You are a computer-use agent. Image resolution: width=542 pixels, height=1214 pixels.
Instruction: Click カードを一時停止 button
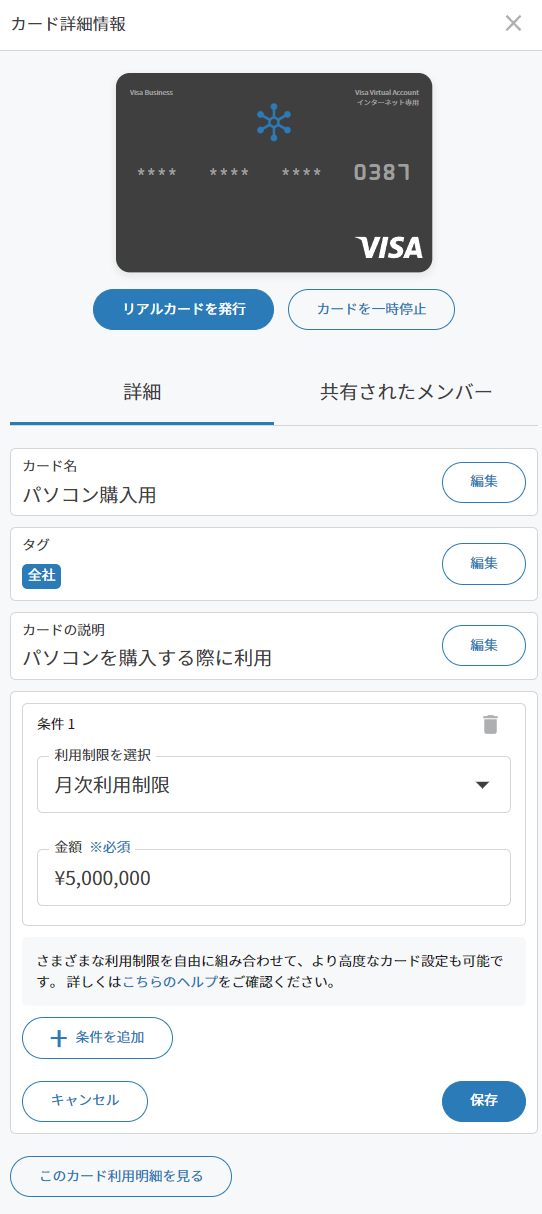(x=371, y=309)
